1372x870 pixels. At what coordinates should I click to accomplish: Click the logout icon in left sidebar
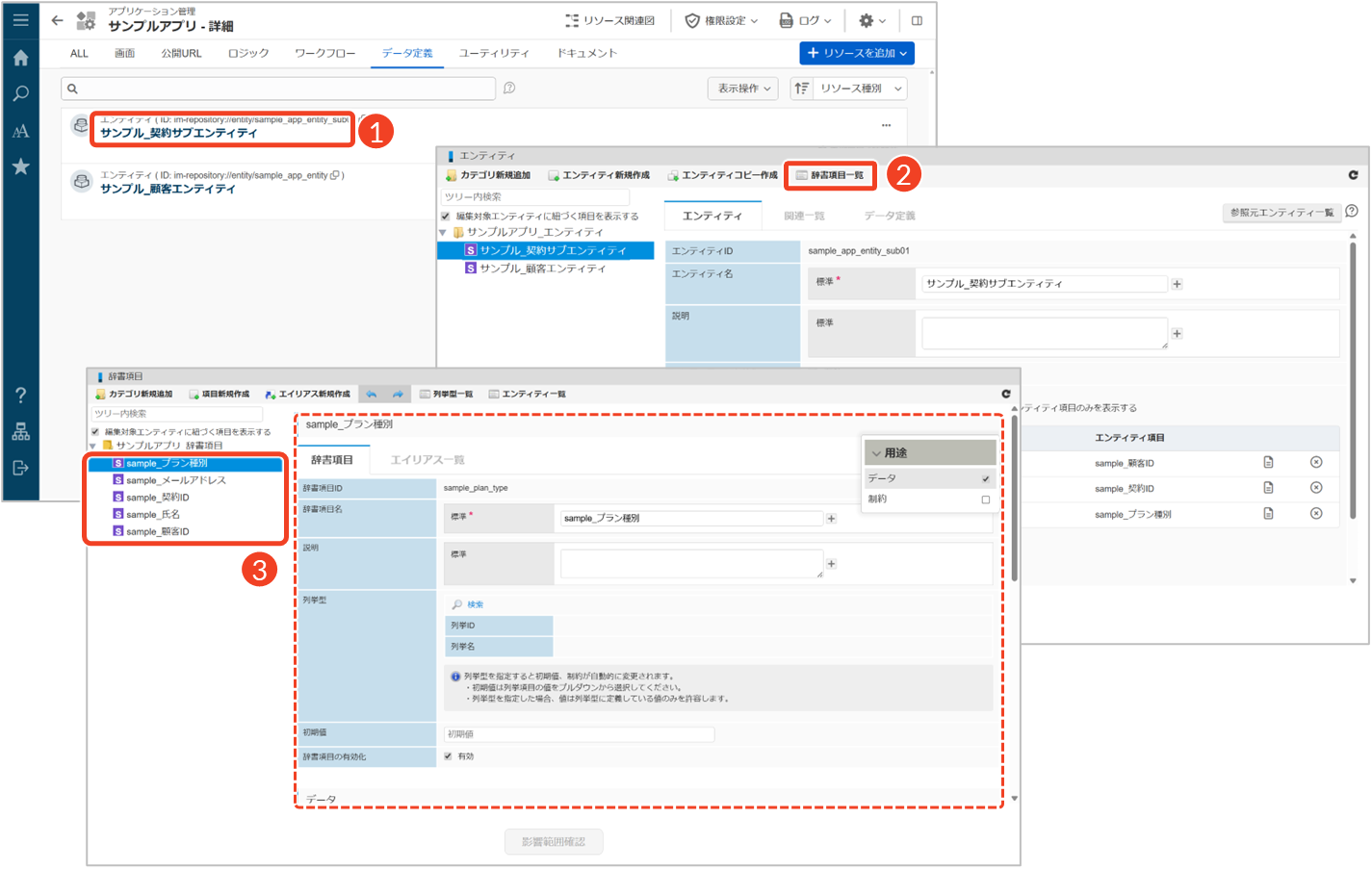click(x=20, y=468)
